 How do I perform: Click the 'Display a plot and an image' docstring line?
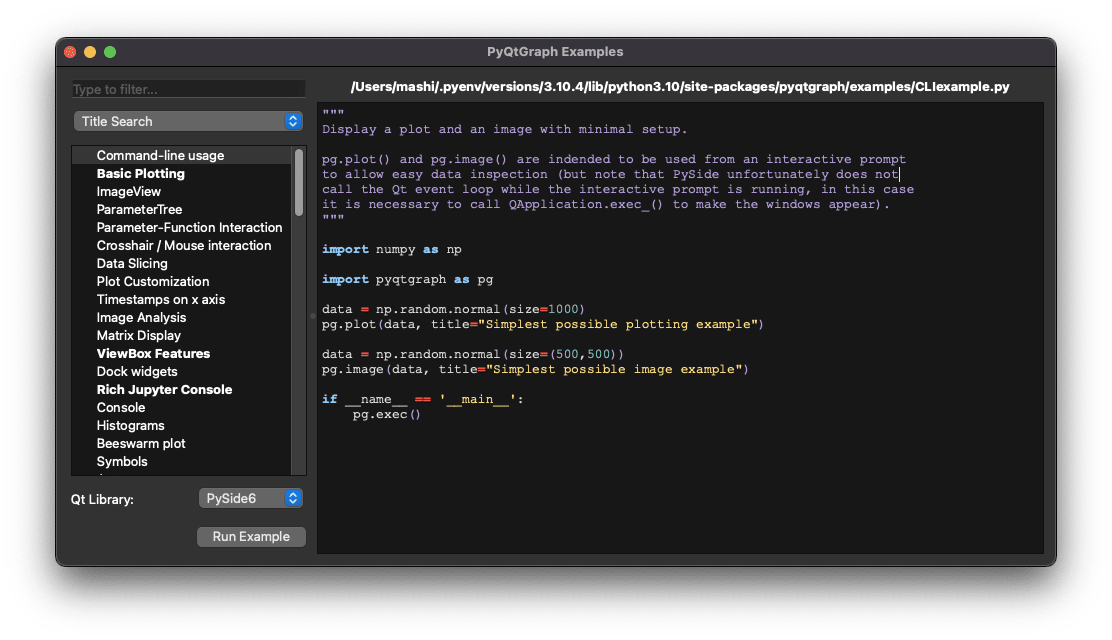click(x=504, y=129)
